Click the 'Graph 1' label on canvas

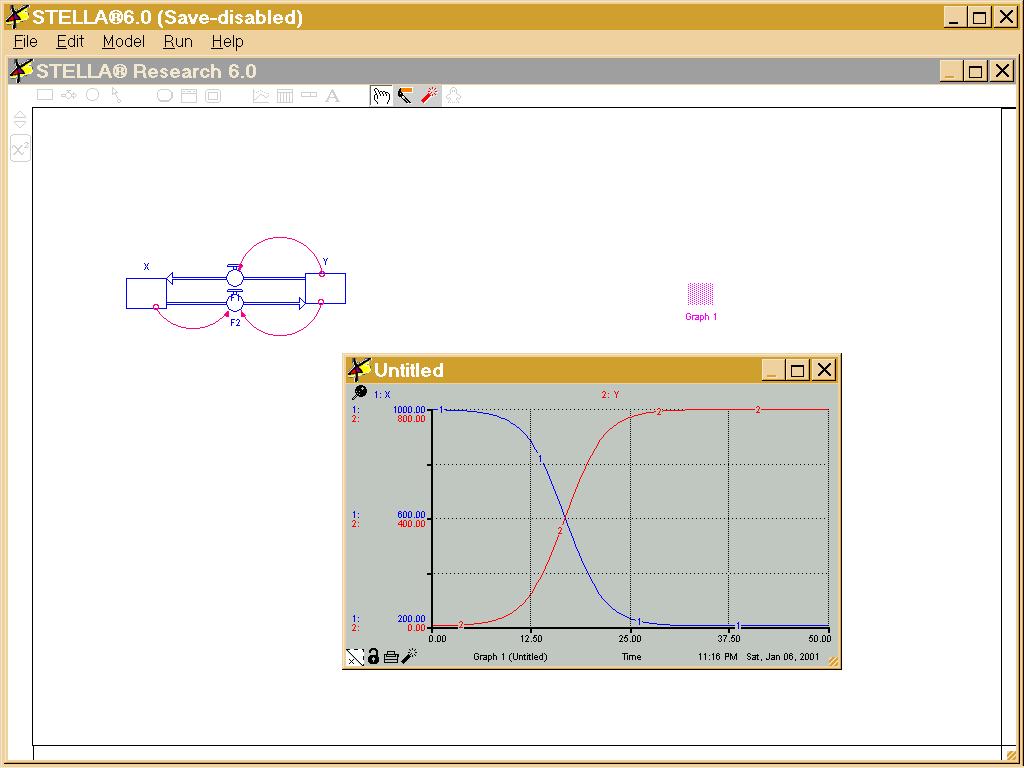[701, 317]
